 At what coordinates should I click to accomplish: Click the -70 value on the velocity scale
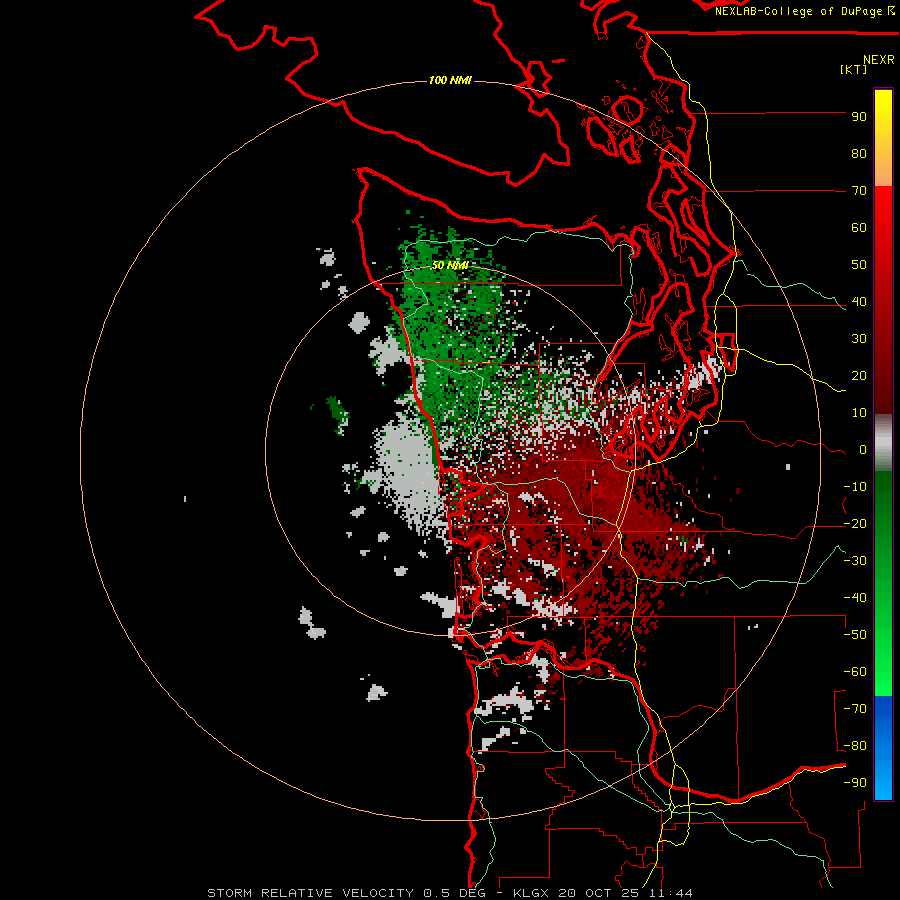tap(855, 709)
